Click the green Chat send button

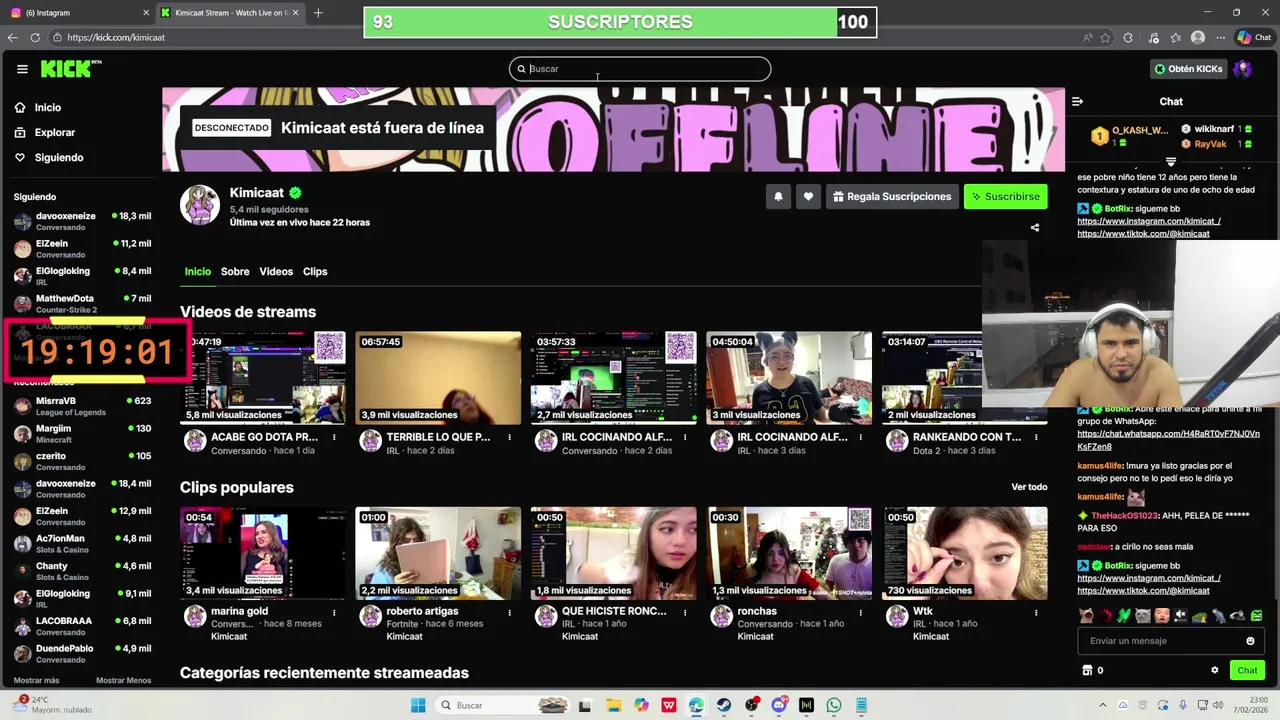coord(1247,670)
